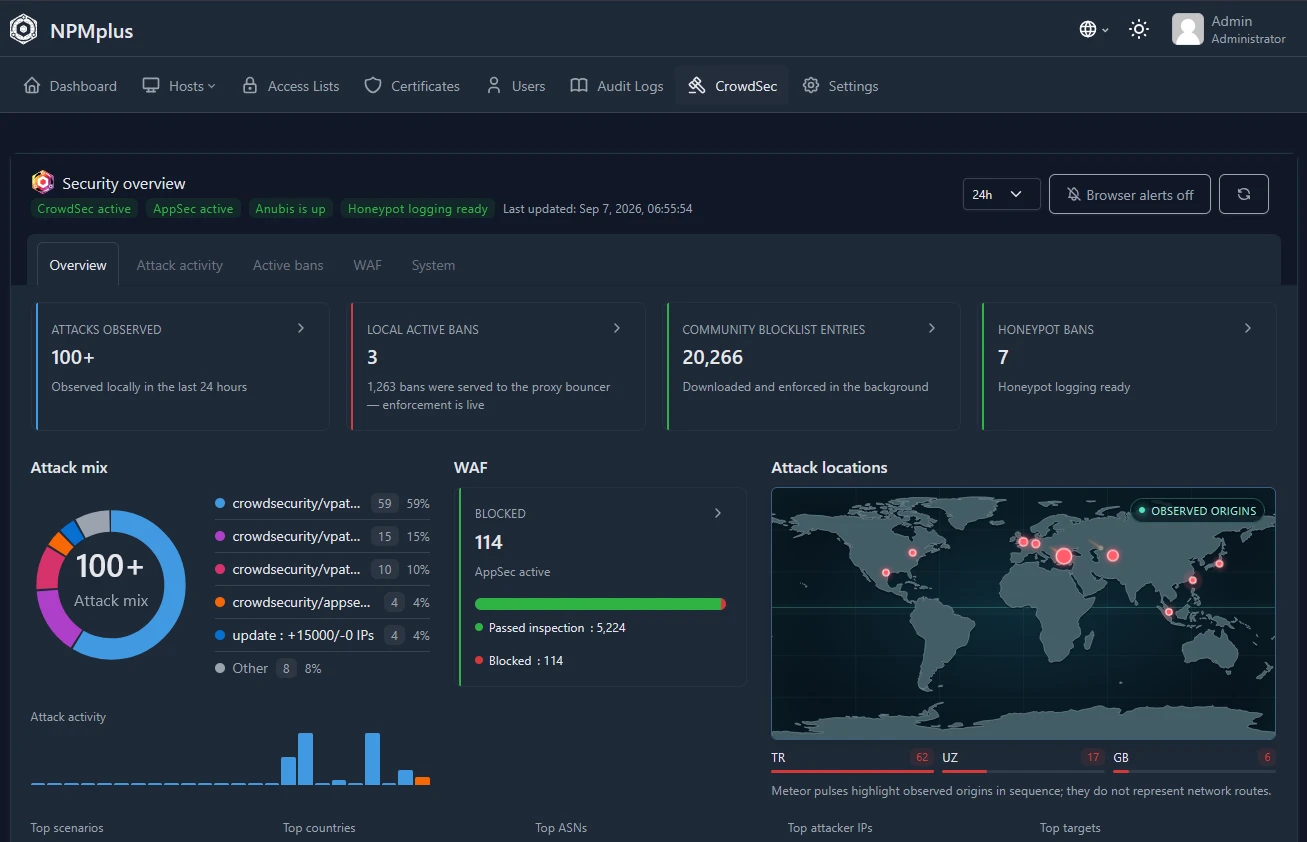1307x842 pixels.
Task: Open Settings from the nav bar
Action: point(840,86)
